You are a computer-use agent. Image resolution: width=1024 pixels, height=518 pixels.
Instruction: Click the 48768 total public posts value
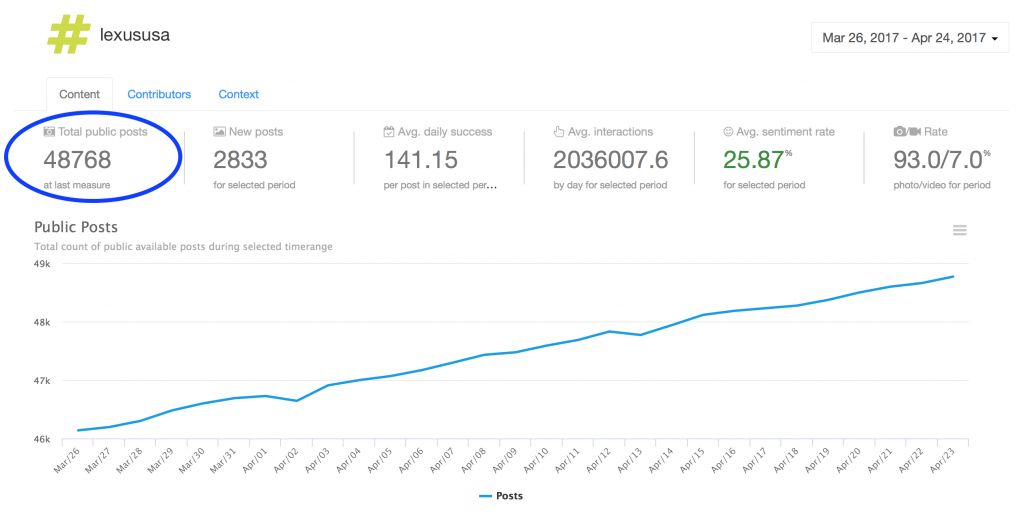77,159
